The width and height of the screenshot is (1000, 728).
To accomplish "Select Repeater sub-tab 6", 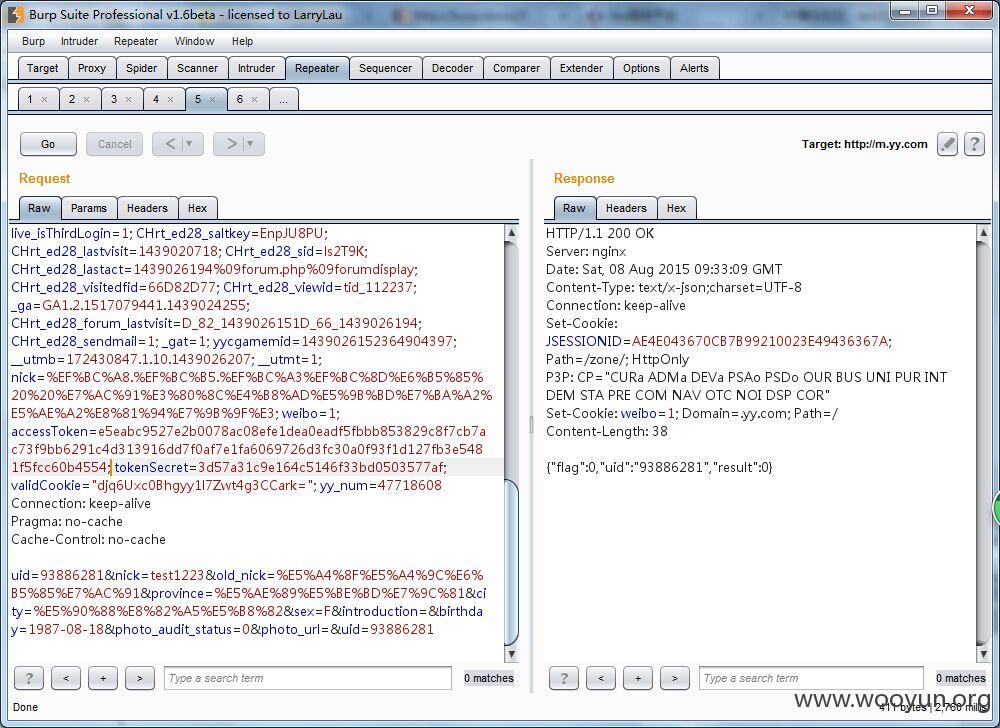I will (x=240, y=99).
